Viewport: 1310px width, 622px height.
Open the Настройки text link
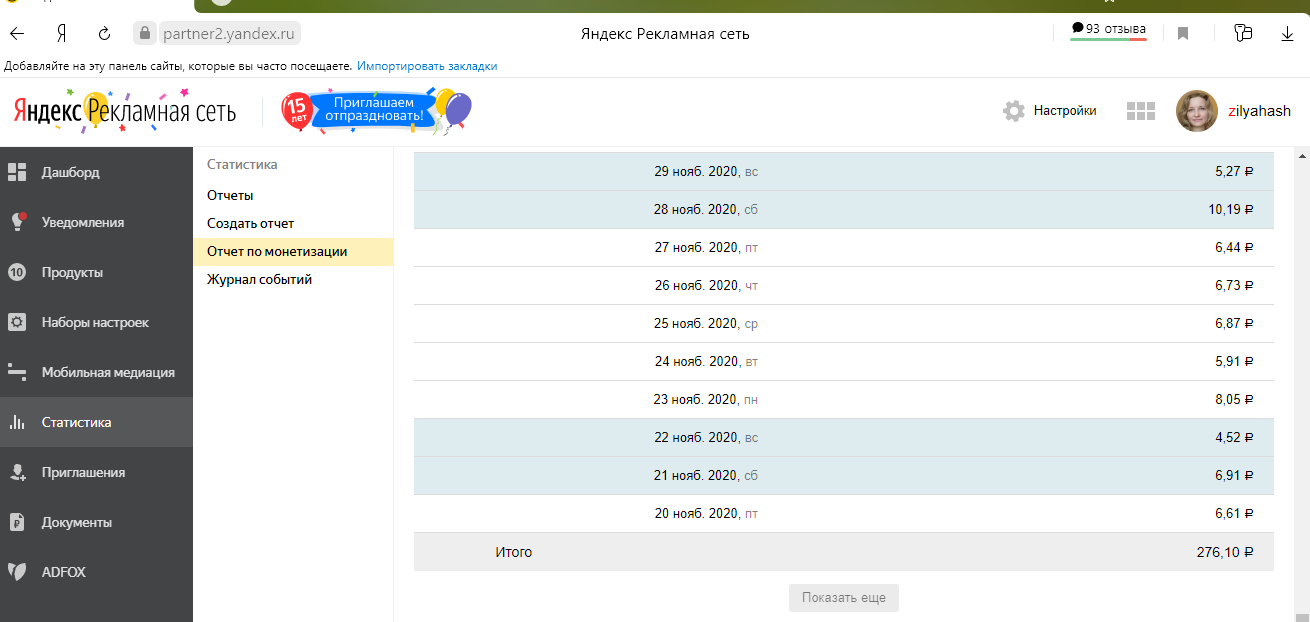(x=1065, y=111)
